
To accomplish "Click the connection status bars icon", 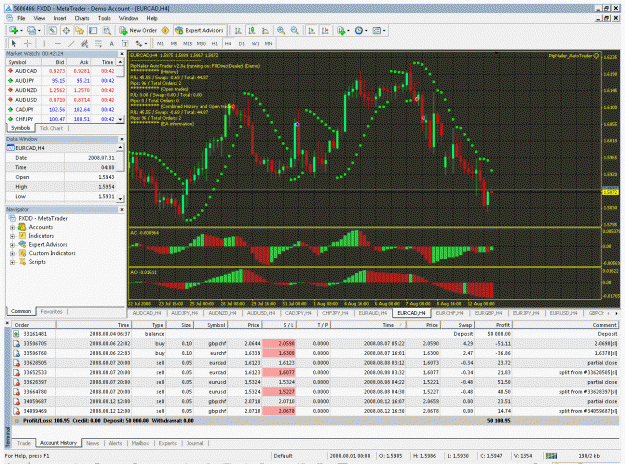I will (551, 456).
